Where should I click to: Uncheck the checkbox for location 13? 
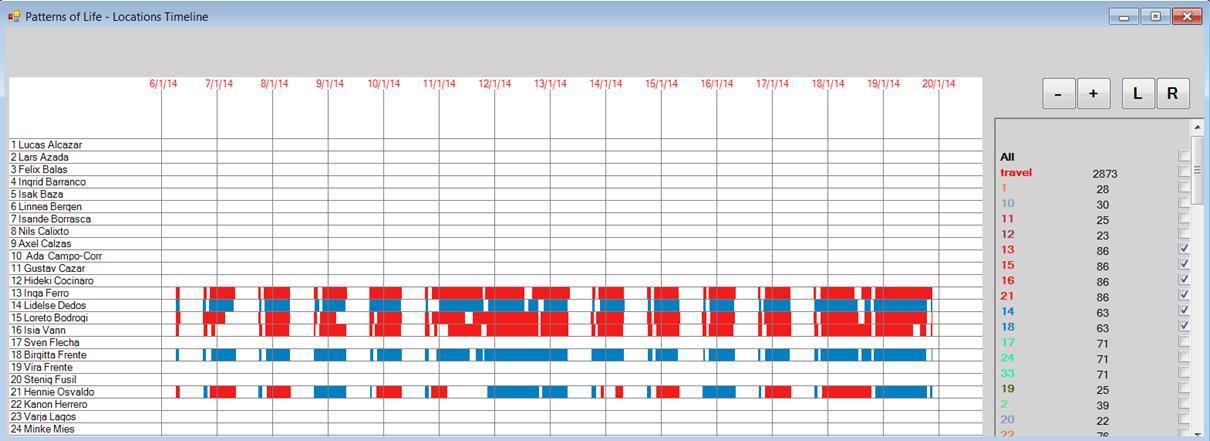[x=1184, y=248]
